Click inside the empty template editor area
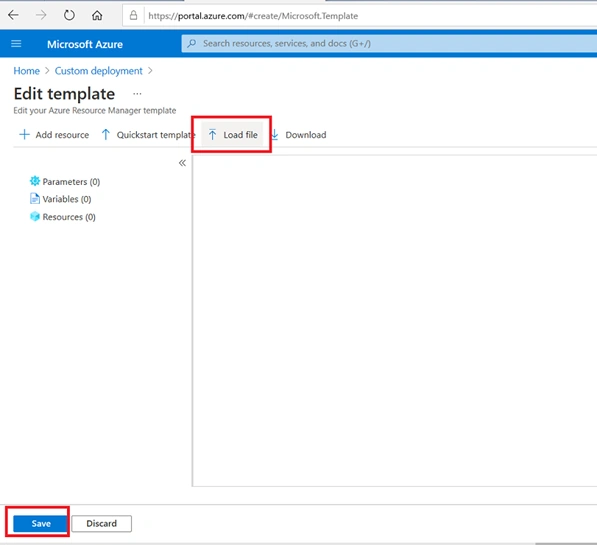The image size is (597, 545). [394, 321]
